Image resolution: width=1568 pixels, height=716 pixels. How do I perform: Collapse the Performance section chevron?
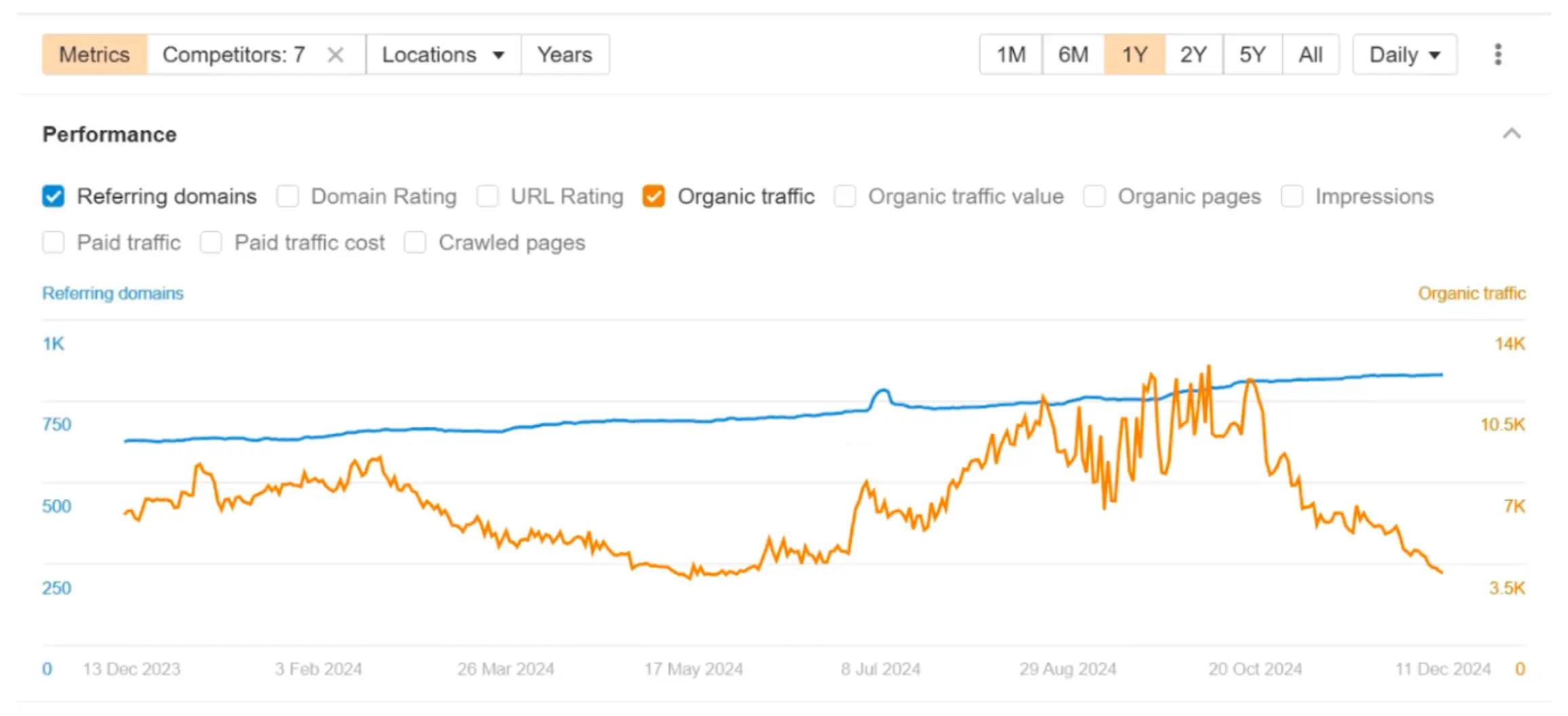pos(1512,134)
